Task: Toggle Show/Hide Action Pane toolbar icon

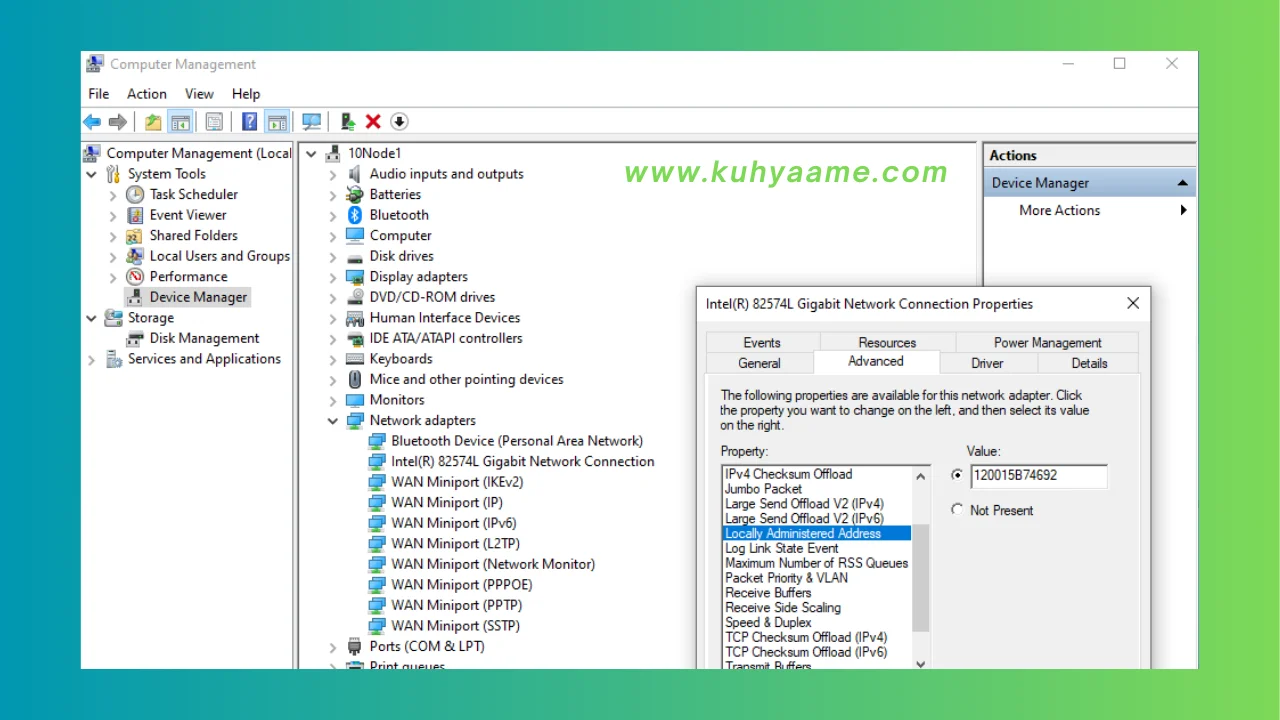Action: 277,122
